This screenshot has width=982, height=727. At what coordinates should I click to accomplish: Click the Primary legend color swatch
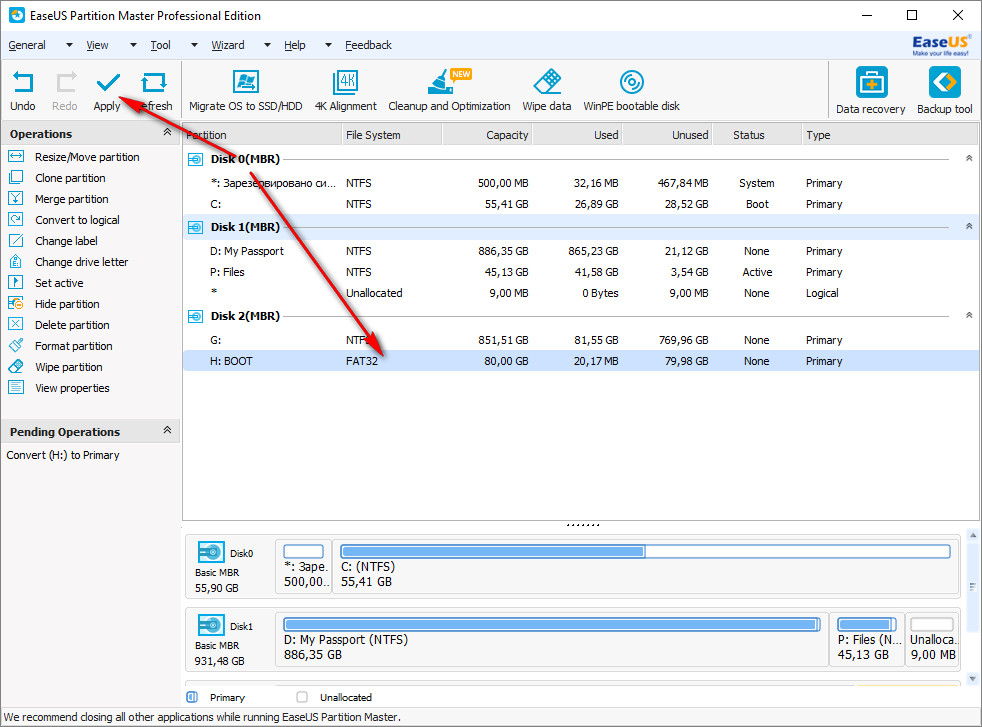(192, 697)
